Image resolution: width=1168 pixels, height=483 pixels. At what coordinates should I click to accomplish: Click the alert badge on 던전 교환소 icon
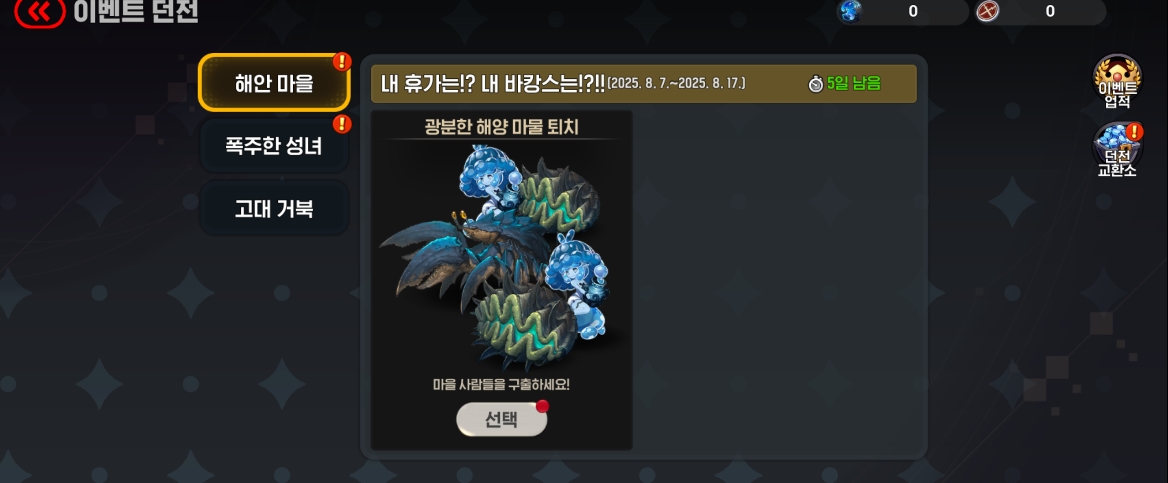[x=1134, y=132]
